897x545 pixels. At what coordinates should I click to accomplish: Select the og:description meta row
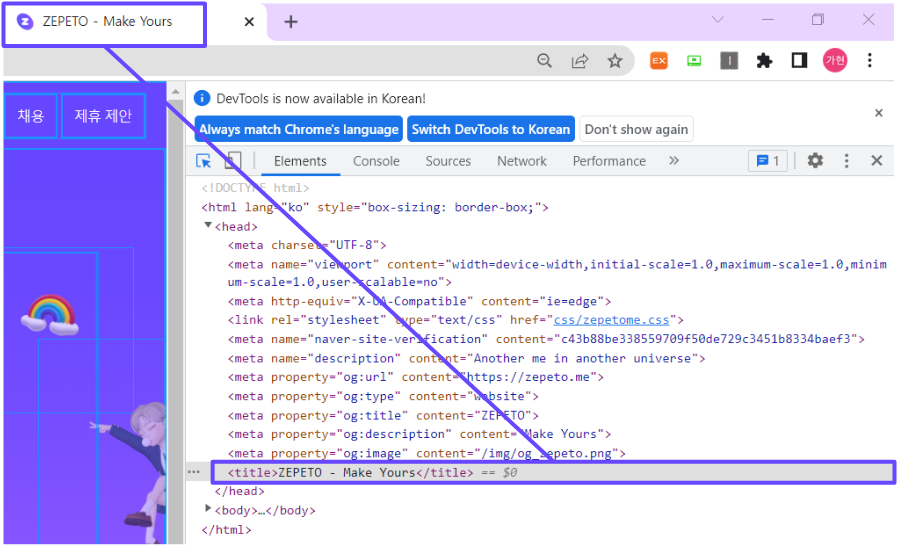click(x=419, y=434)
